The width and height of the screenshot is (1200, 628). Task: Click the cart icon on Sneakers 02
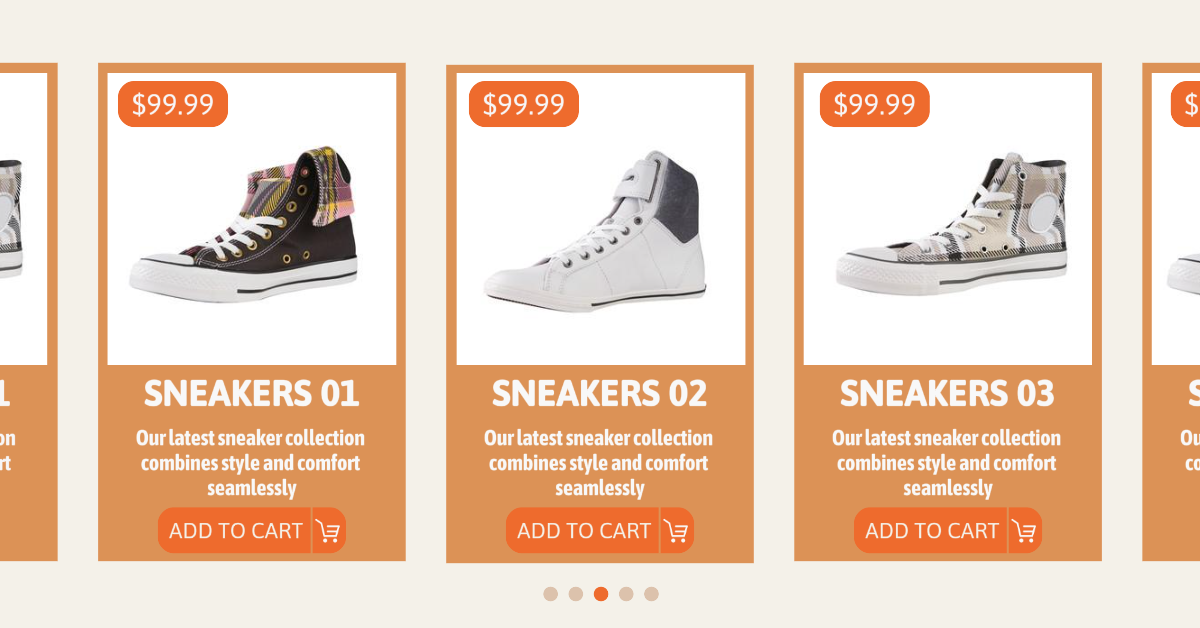coord(677,531)
